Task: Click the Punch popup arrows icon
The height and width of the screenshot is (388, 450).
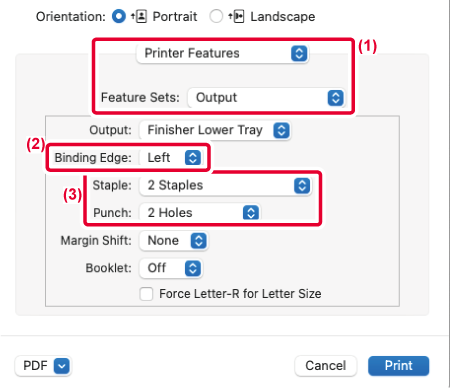Action: pos(251,213)
